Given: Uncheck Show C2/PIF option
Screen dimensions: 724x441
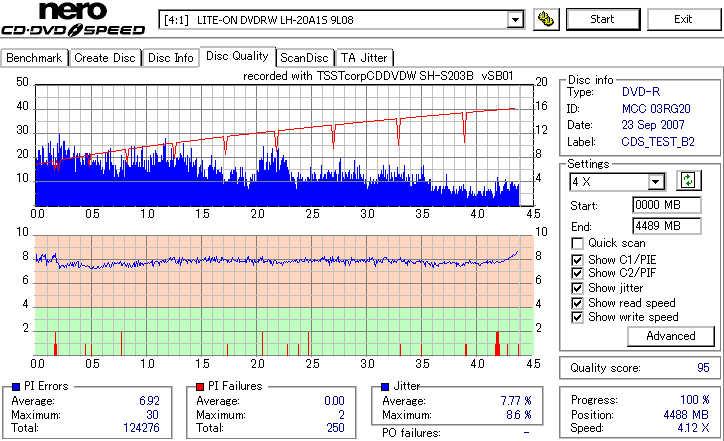Looking at the screenshot, I should (577, 273).
